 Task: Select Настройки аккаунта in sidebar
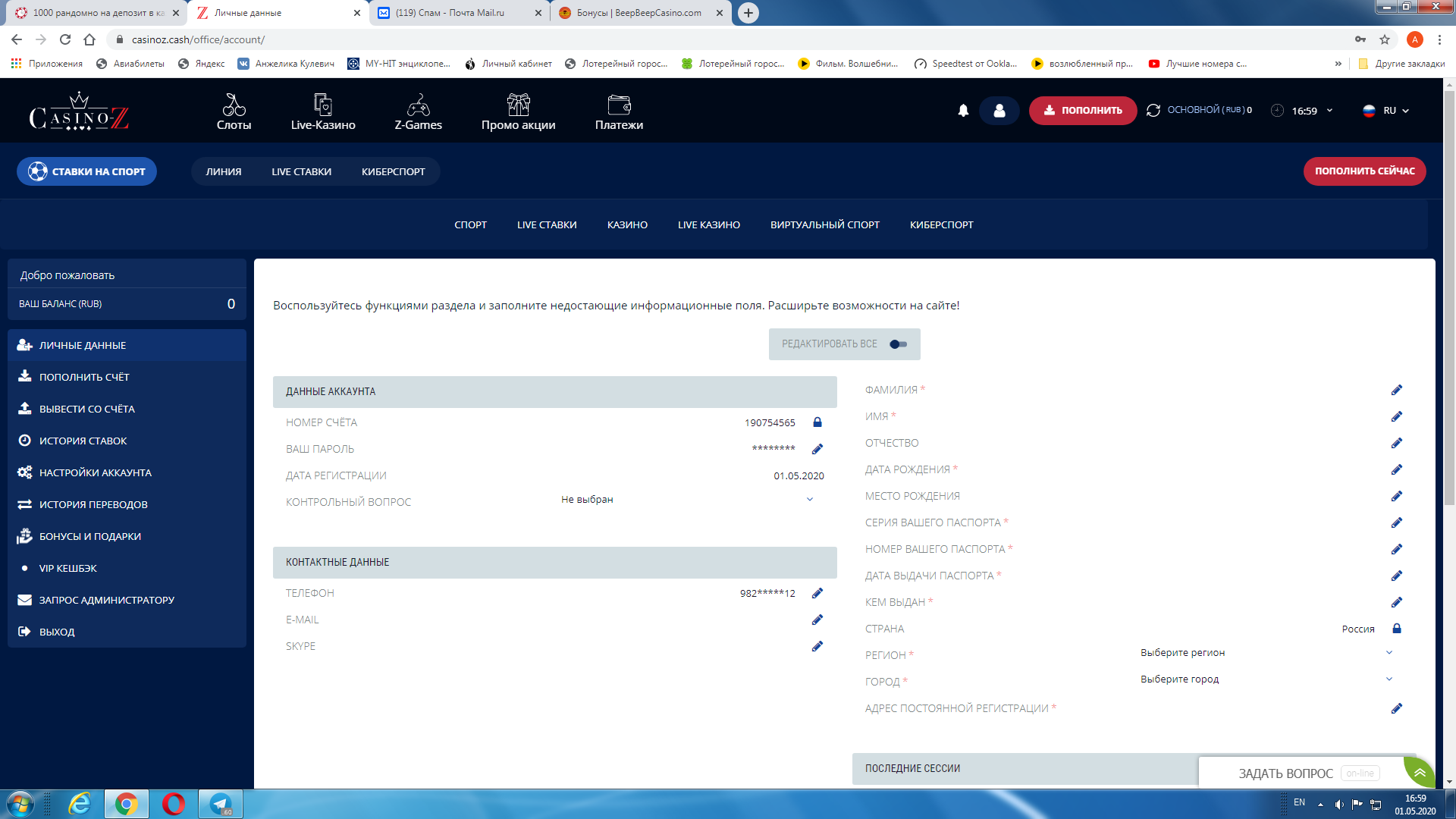[x=96, y=472]
